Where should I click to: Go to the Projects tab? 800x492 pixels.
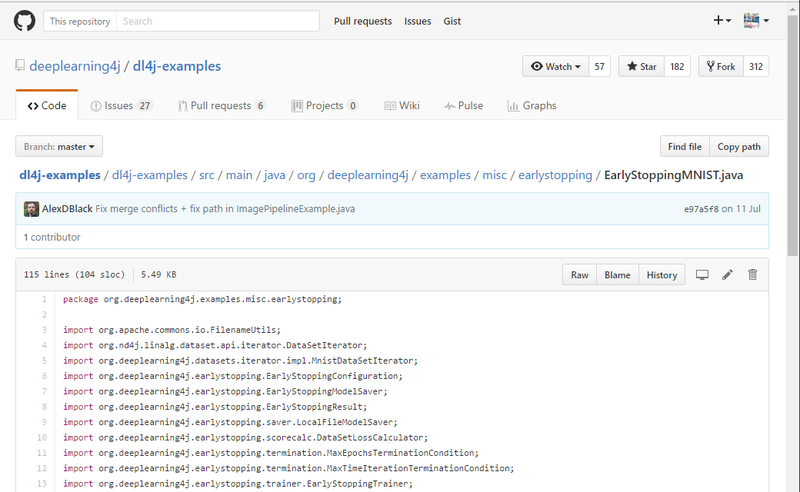coord(324,106)
